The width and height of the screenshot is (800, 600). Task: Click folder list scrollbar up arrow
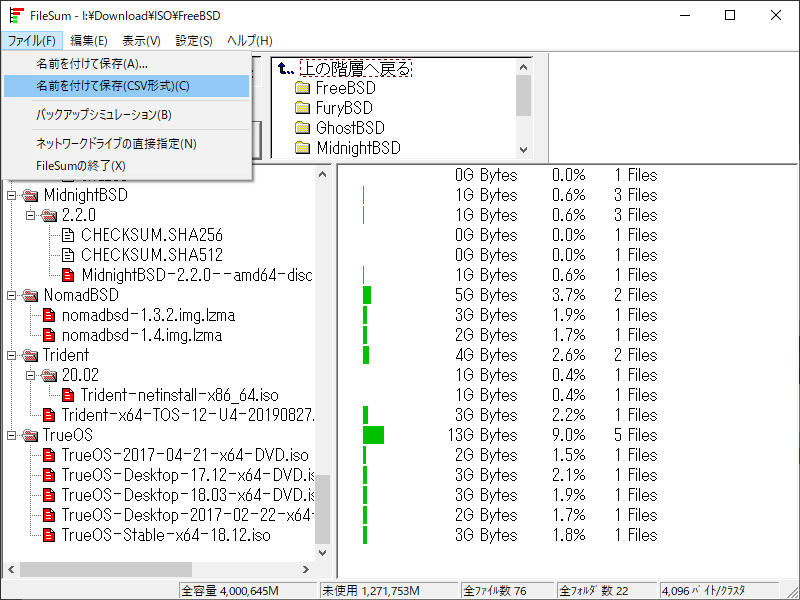[523, 67]
